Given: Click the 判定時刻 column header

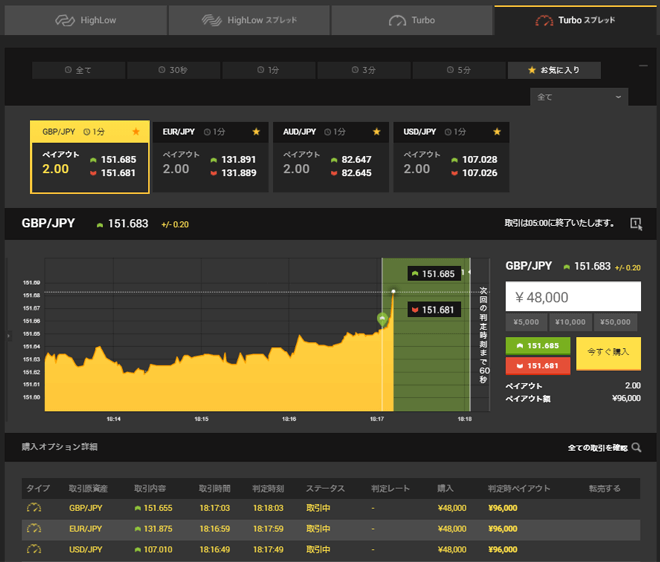Looking at the screenshot, I should point(268,488).
